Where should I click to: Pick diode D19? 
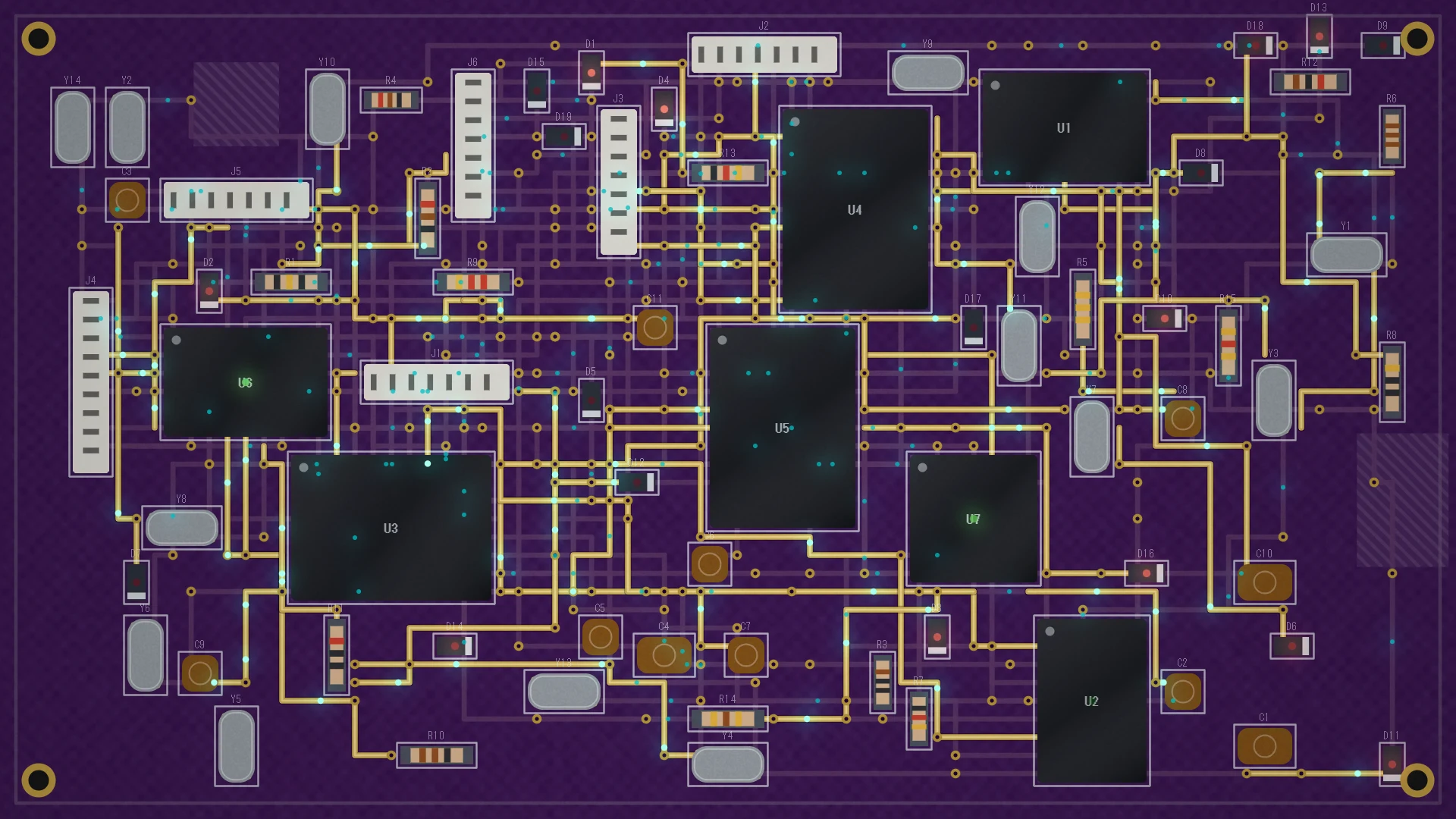[563, 136]
